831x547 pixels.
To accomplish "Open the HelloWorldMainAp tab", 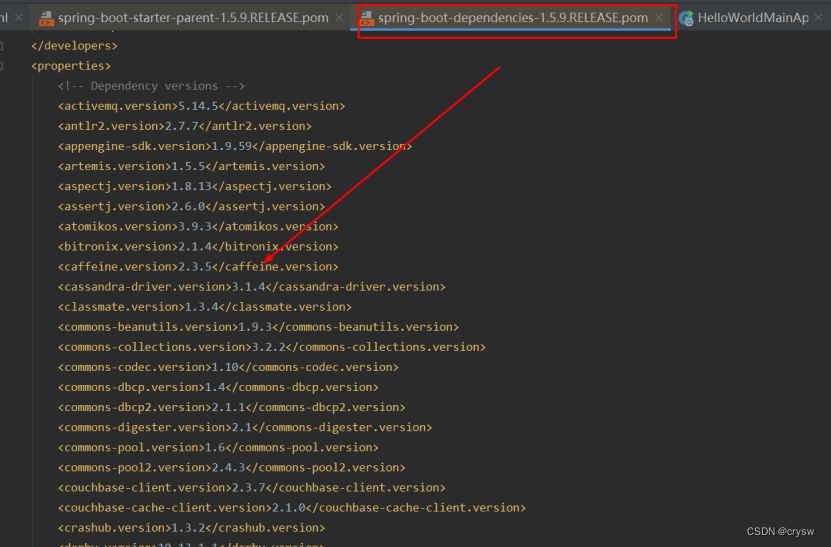I will pyautogui.click(x=753, y=18).
